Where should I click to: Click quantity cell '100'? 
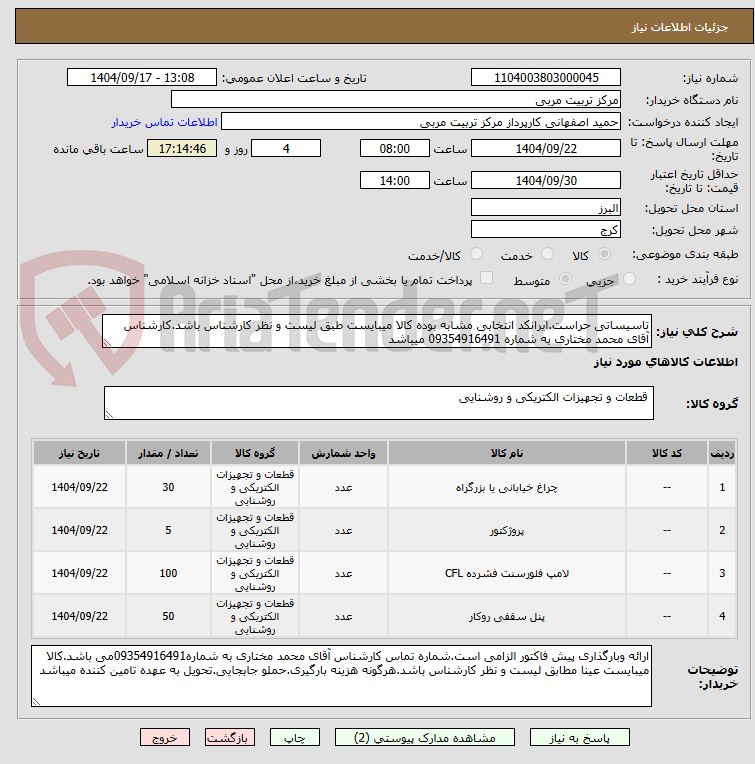pyautogui.click(x=168, y=573)
